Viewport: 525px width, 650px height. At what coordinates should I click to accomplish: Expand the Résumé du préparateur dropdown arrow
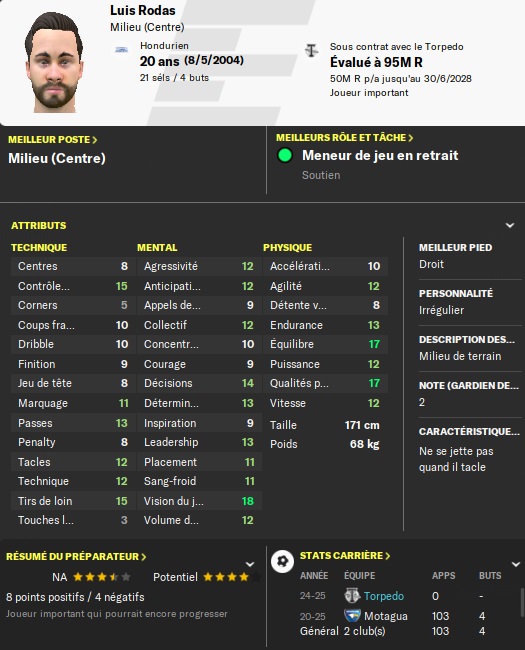[250, 564]
